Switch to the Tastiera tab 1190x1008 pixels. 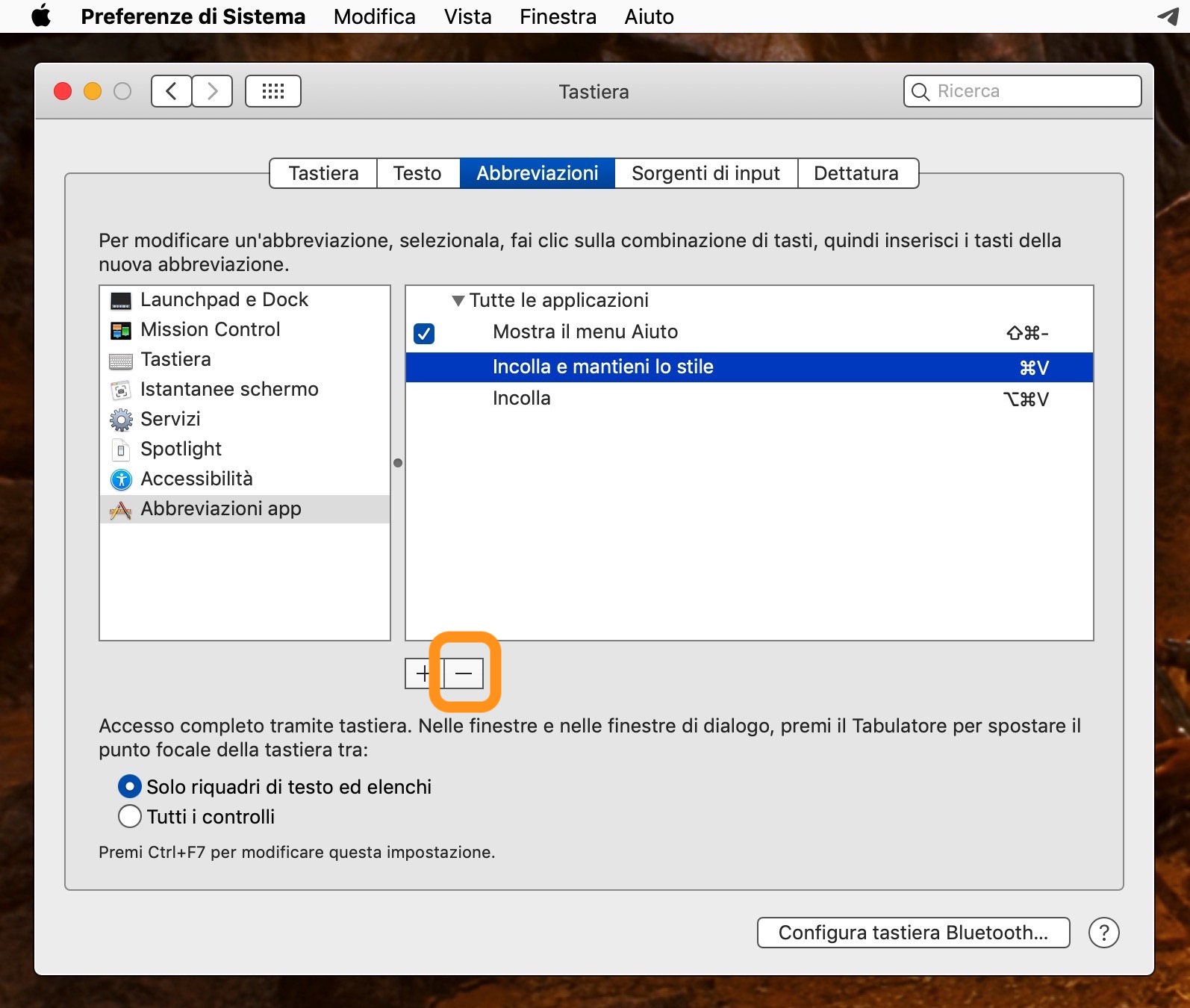[x=323, y=173]
